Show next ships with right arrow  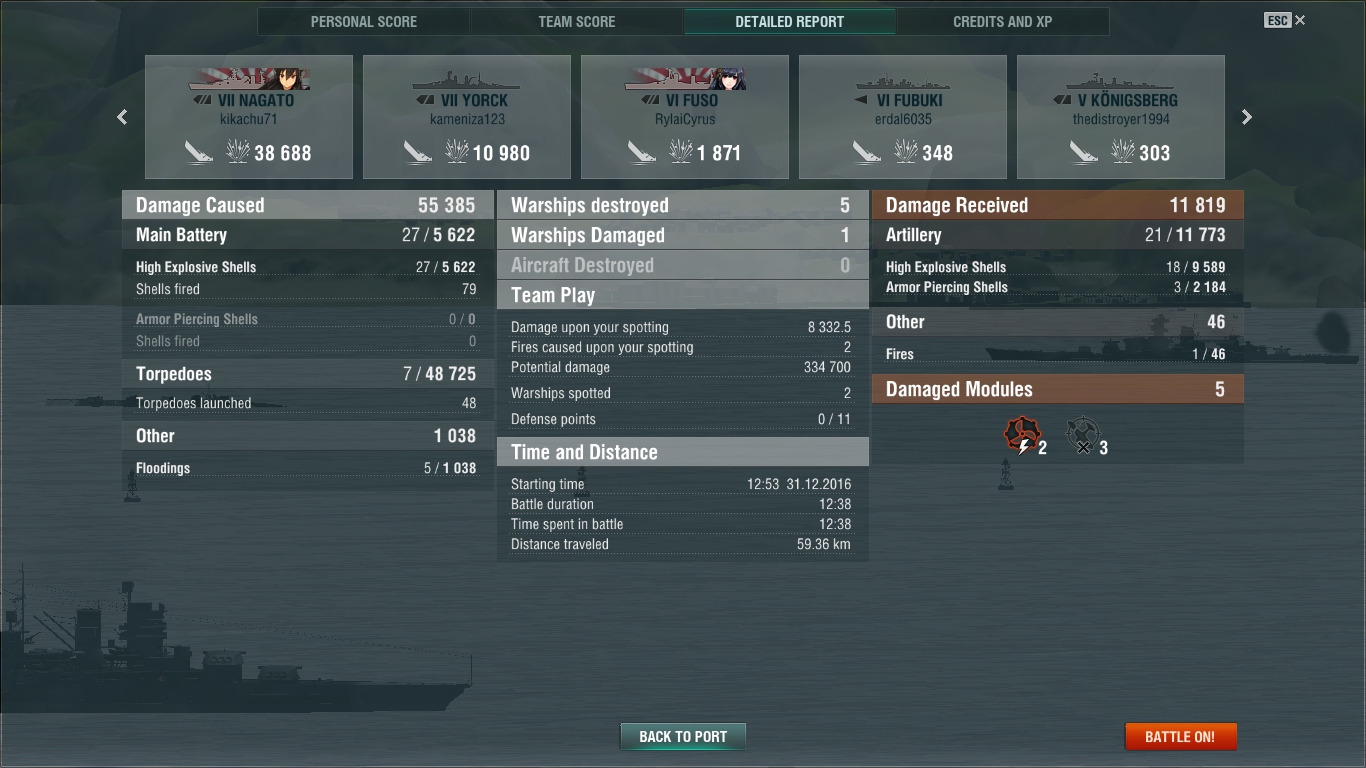click(1247, 117)
